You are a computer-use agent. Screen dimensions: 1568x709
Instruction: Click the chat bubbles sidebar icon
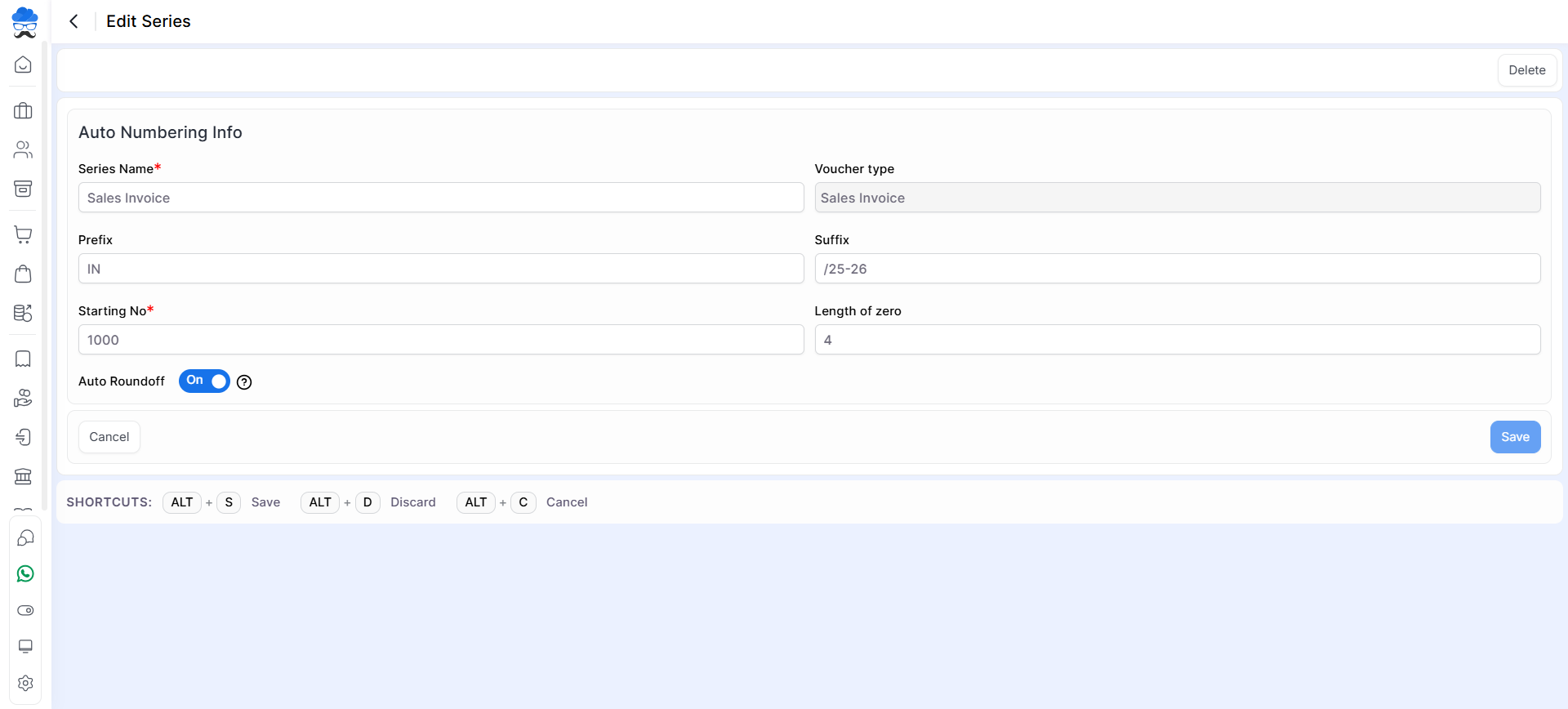pos(25,537)
